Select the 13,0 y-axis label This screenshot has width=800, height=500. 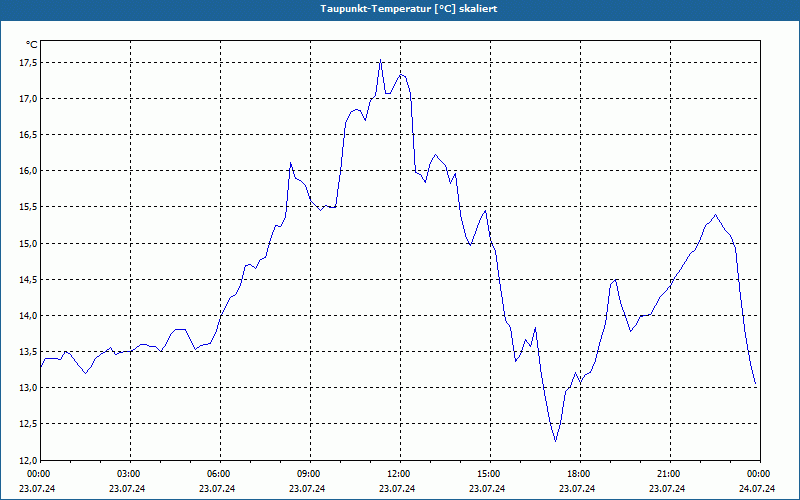pyautogui.click(x=28, y=388)
